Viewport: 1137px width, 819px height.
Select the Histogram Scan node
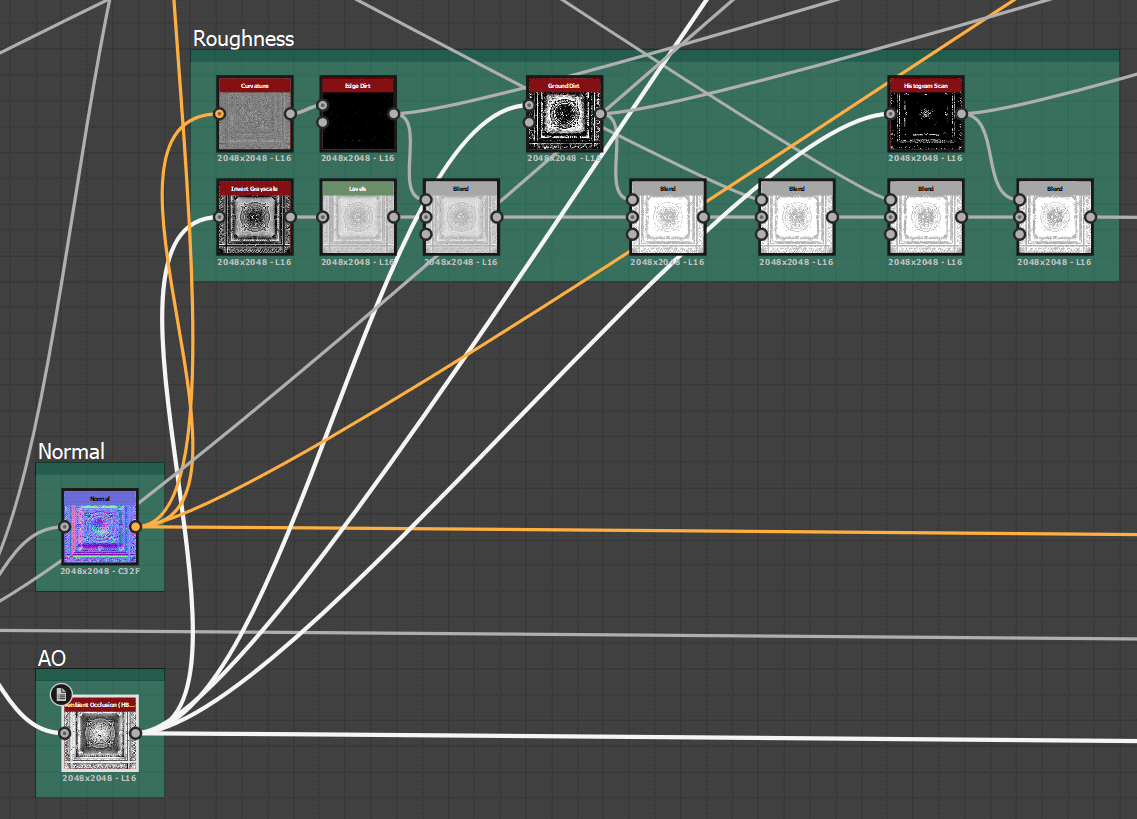(x=925, y=114)
